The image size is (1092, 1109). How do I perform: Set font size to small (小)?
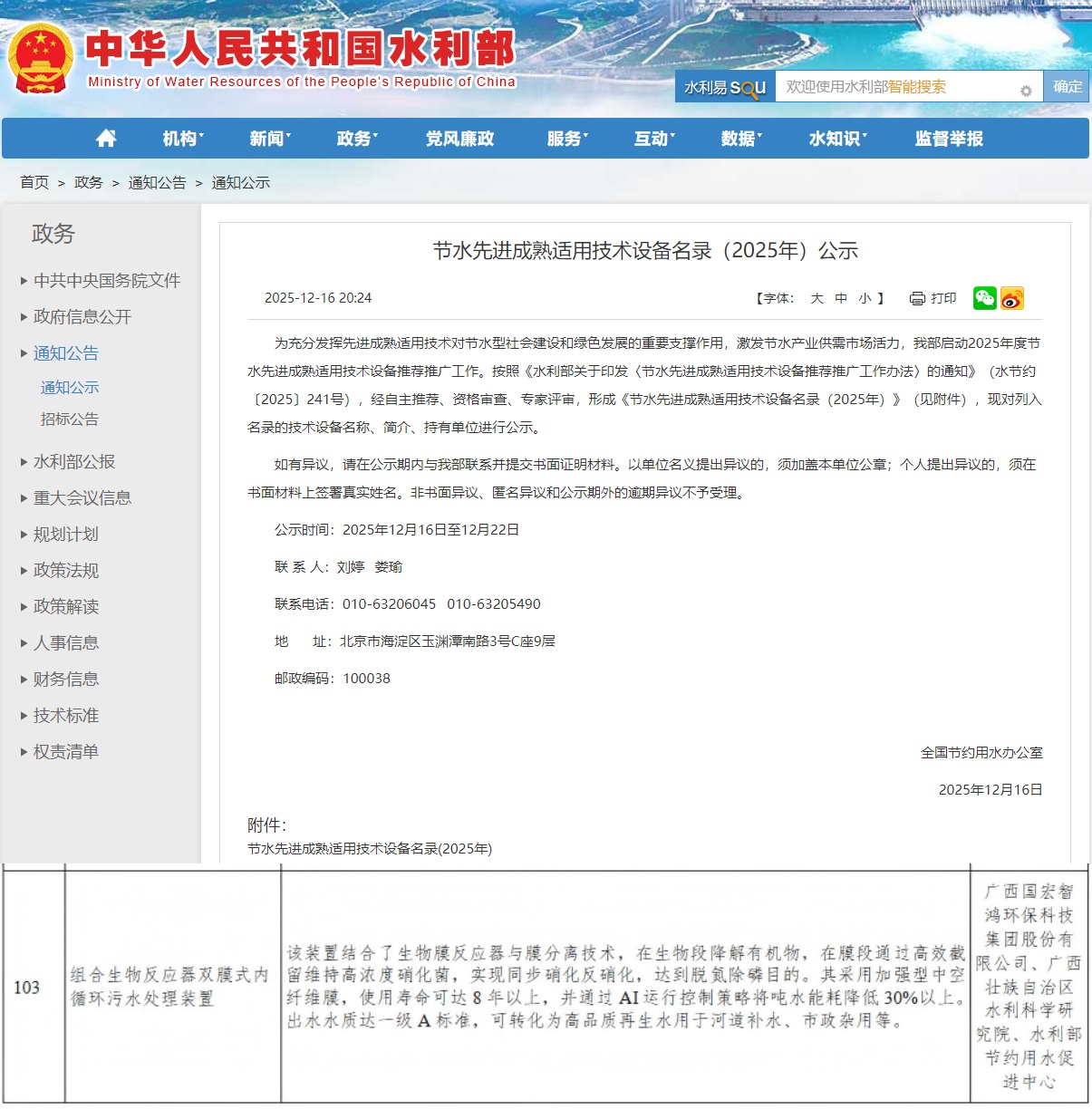tap(865, 298)
